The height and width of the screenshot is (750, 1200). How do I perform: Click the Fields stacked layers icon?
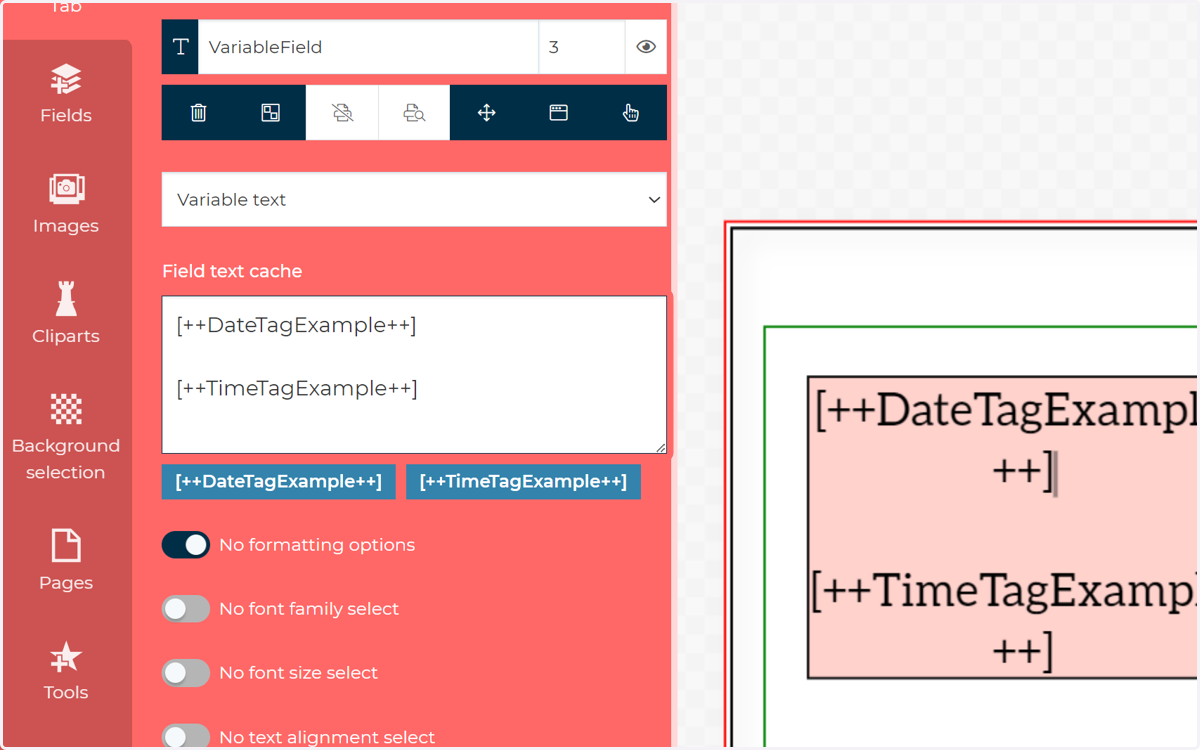[x=66, y=79]
